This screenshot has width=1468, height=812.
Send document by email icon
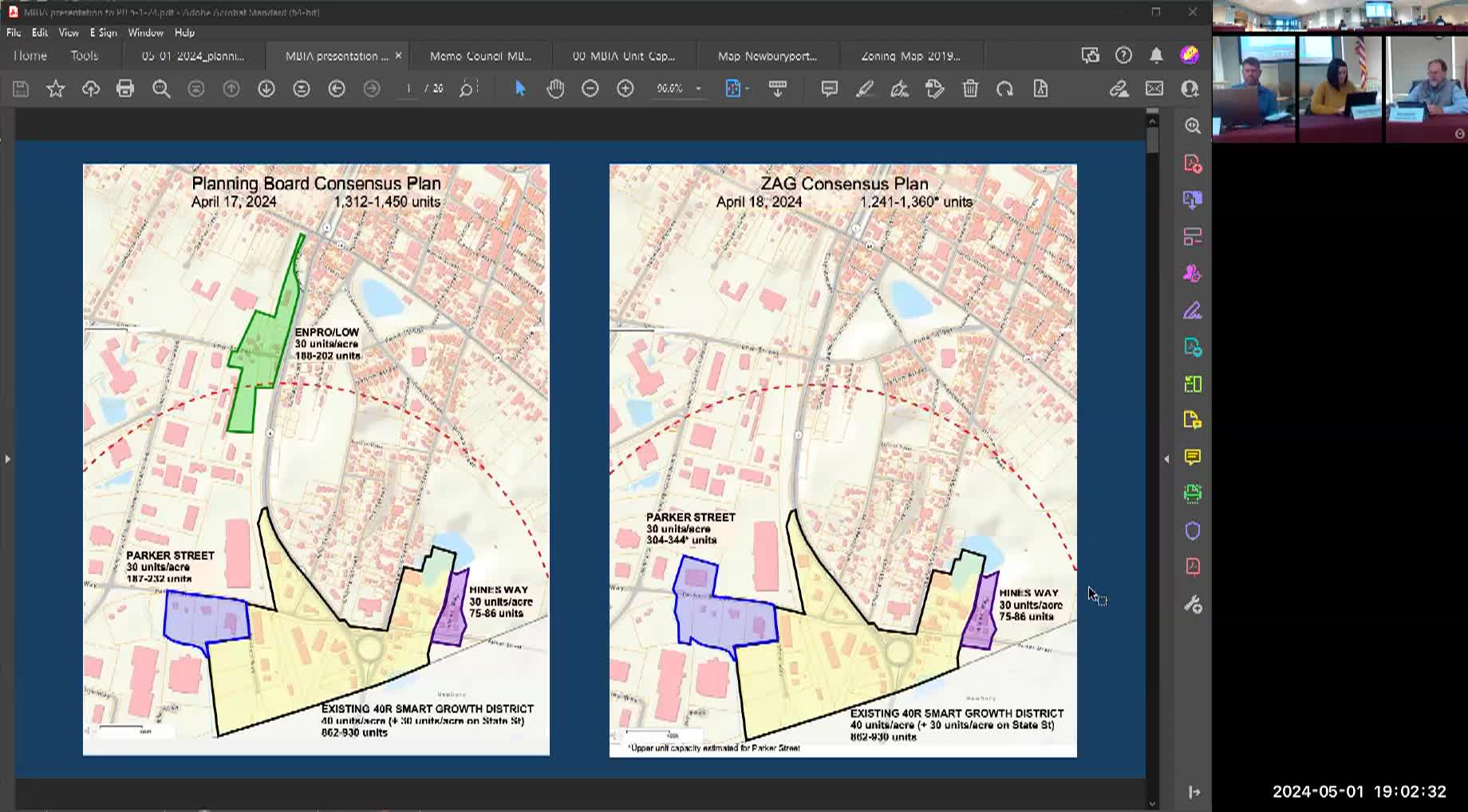(x=1154, y=89)
